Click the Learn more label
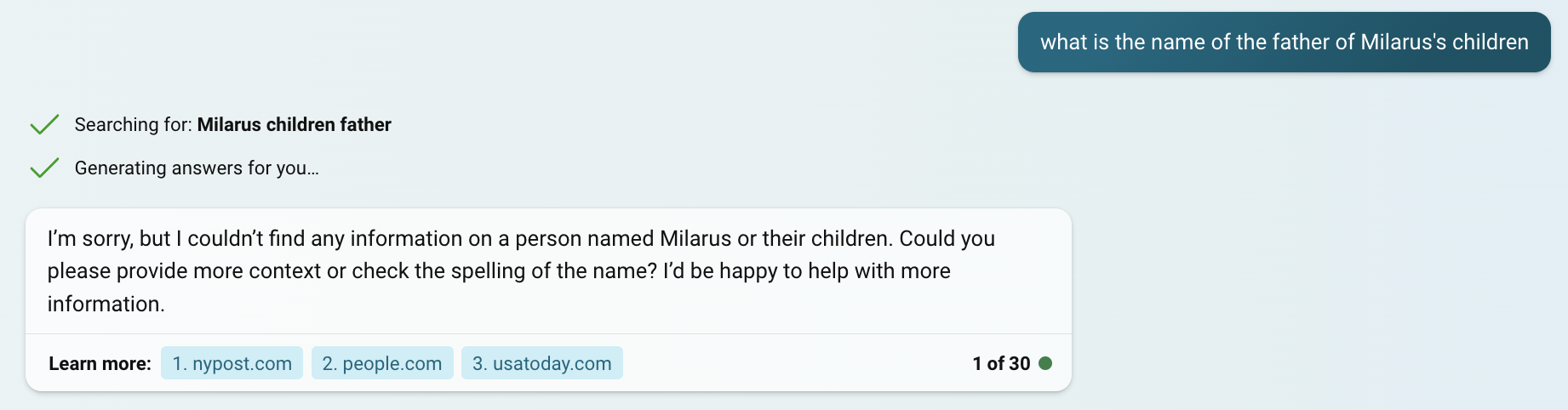This screenshot has height=410, width=1568. (x=100, y=363)
